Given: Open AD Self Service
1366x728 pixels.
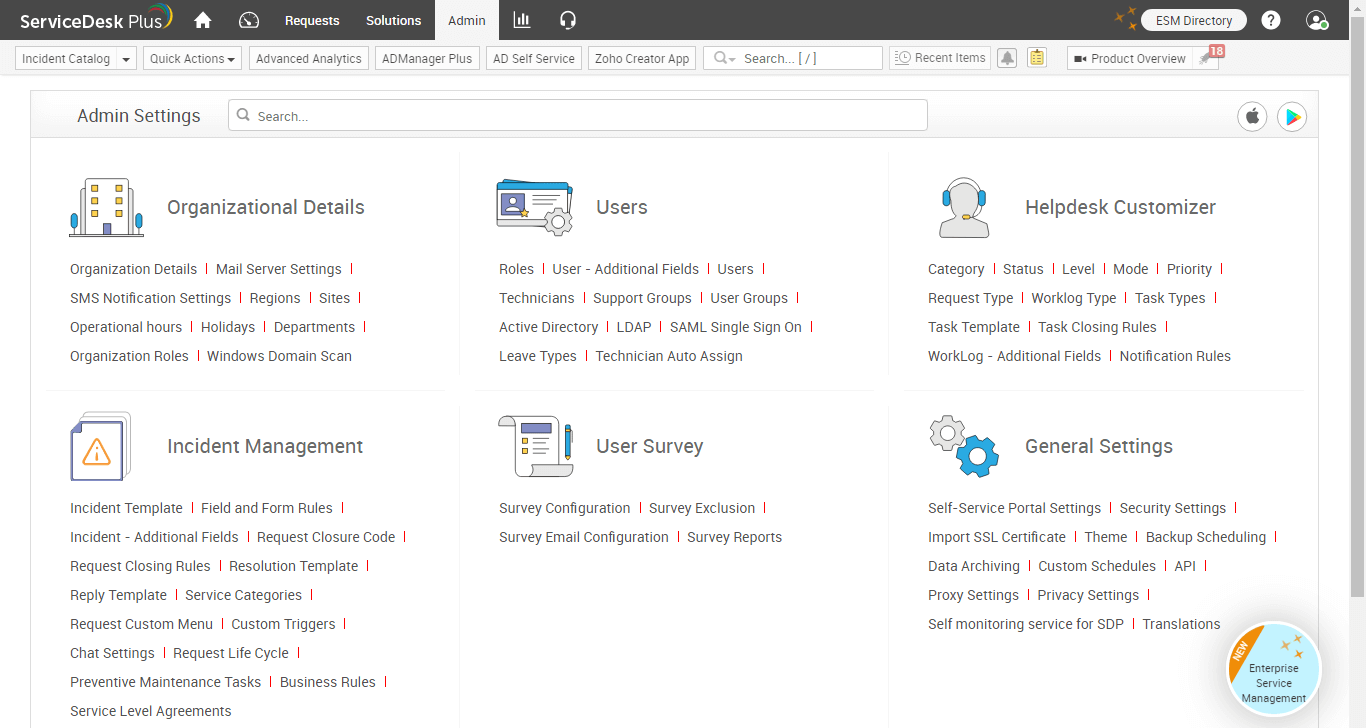Looking at the screenshot, I should 534,58.
